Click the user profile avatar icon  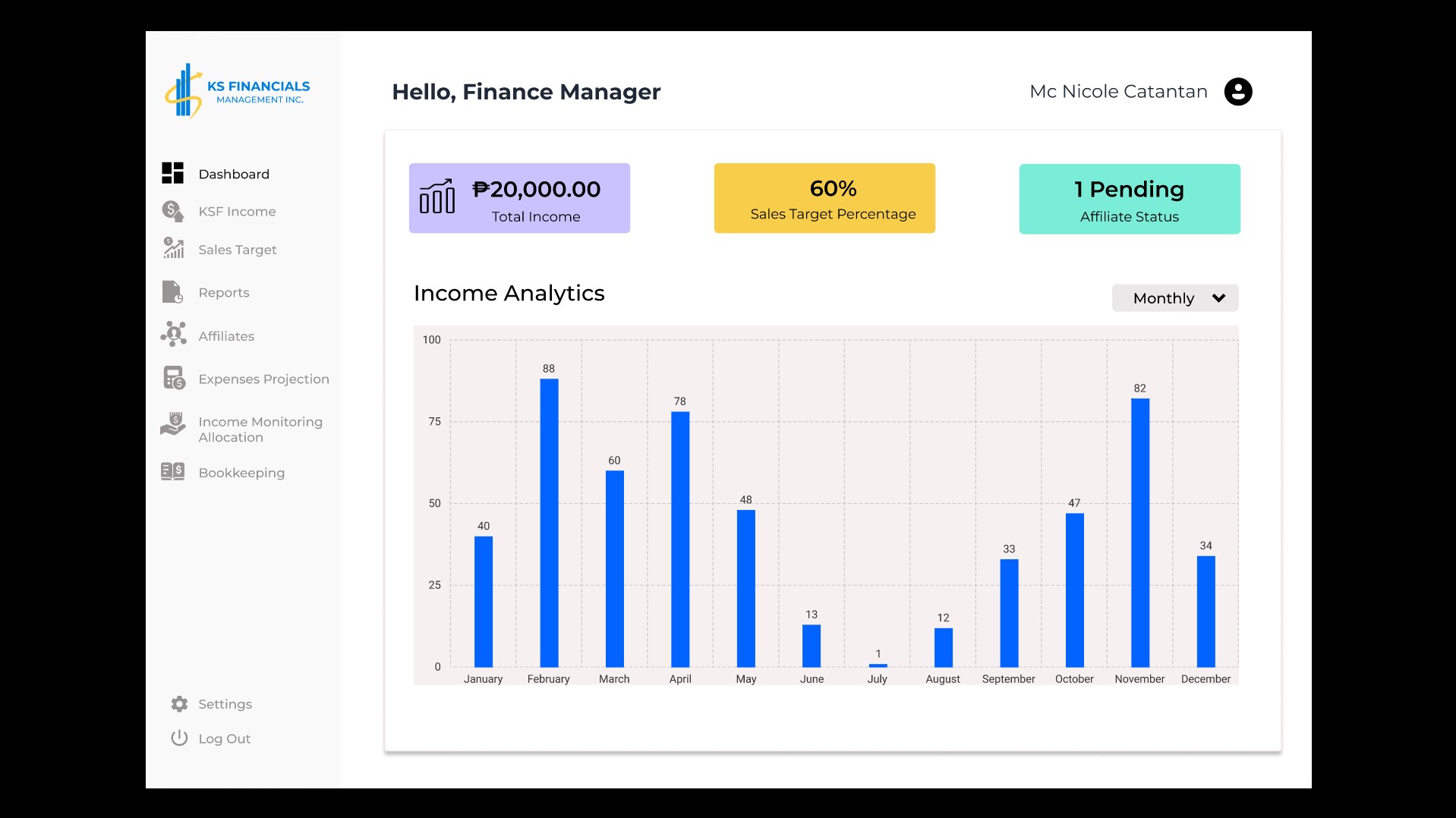click(1237, 92)
